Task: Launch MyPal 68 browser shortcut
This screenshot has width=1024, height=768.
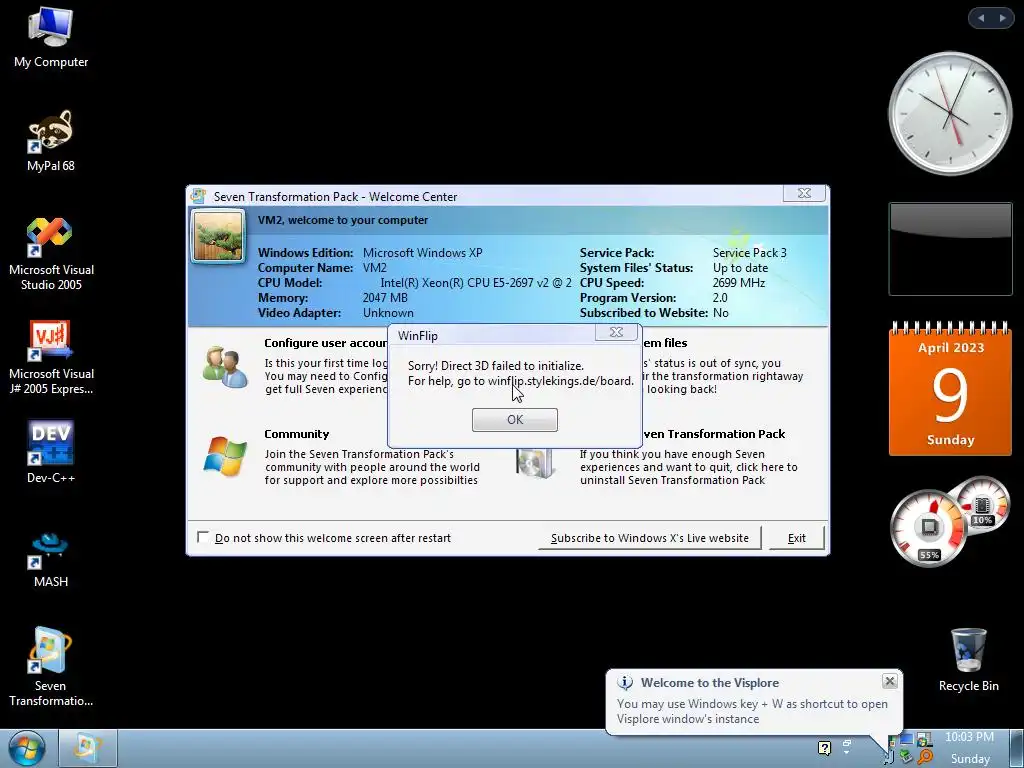Action: click(x=51, y=141)
